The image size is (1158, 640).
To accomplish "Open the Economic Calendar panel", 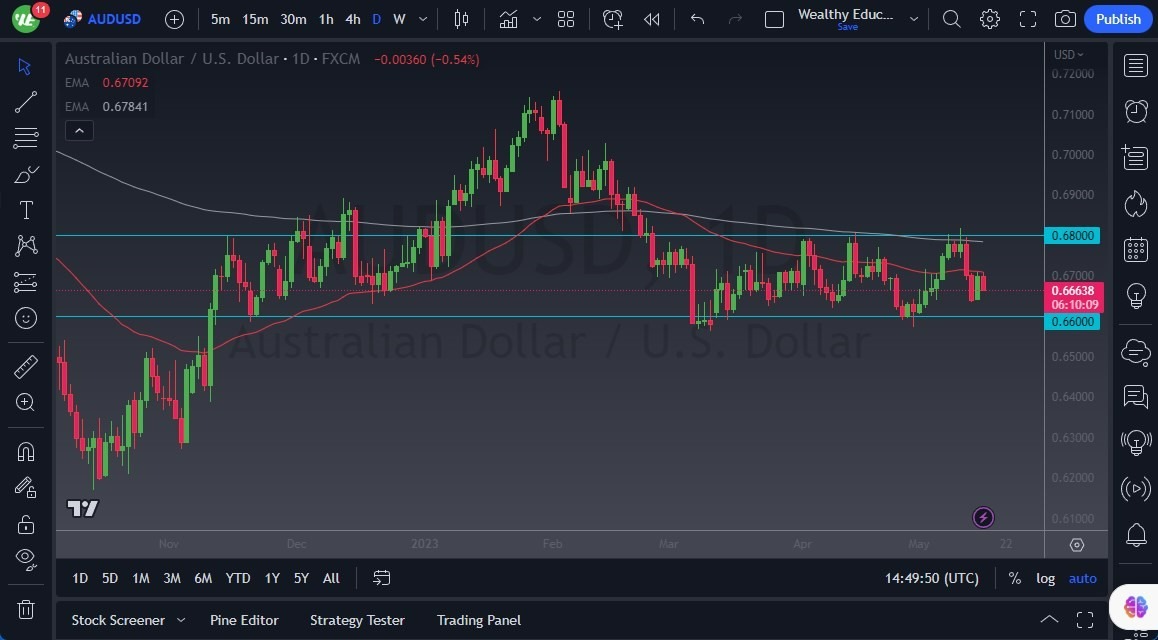I will click(1135, 250).
